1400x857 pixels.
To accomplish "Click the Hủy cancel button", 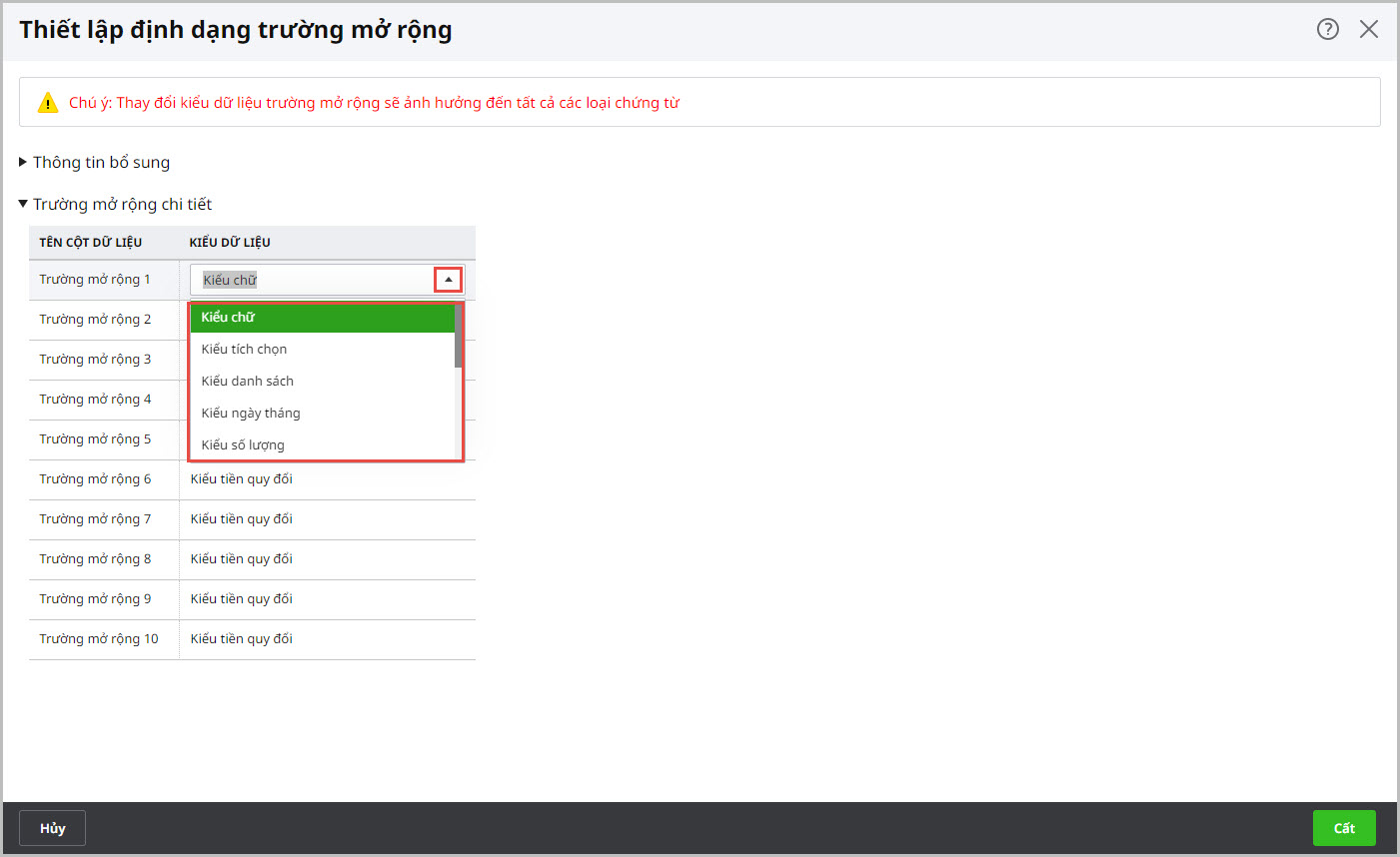I will pos(52,828).
